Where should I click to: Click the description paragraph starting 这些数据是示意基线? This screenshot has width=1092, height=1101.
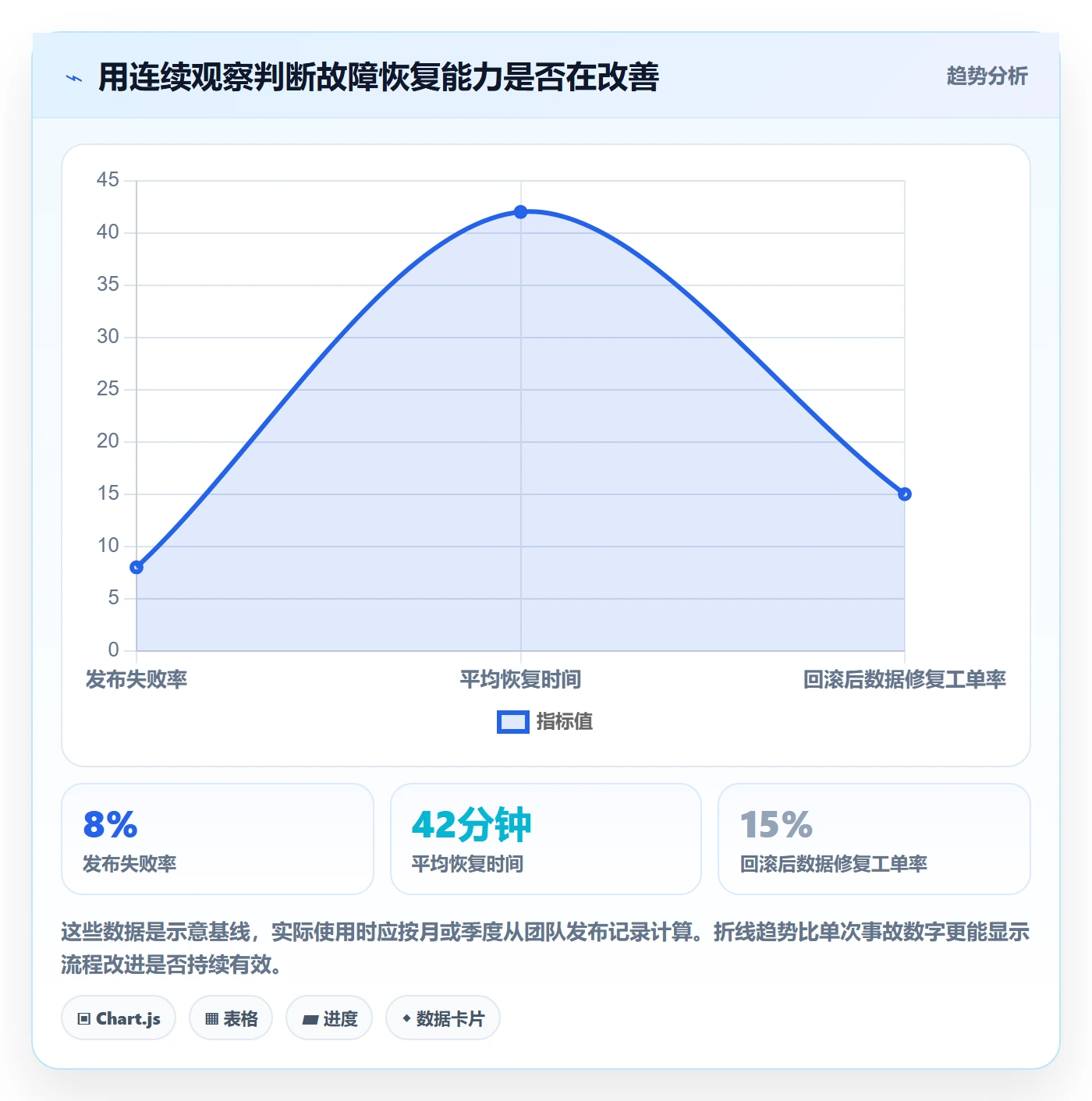pyautogui.click(x=546, y=948)
